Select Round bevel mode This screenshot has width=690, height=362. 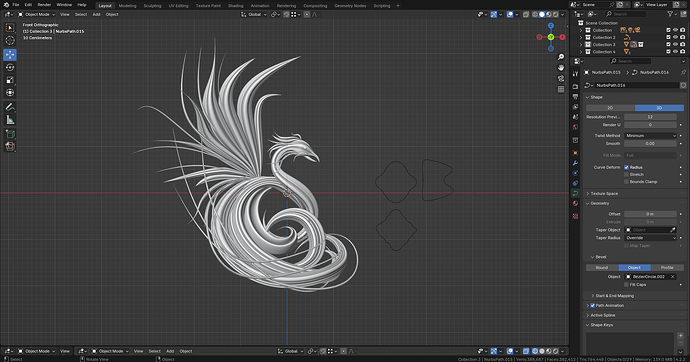pyautogui.click(x=602, y=267)
